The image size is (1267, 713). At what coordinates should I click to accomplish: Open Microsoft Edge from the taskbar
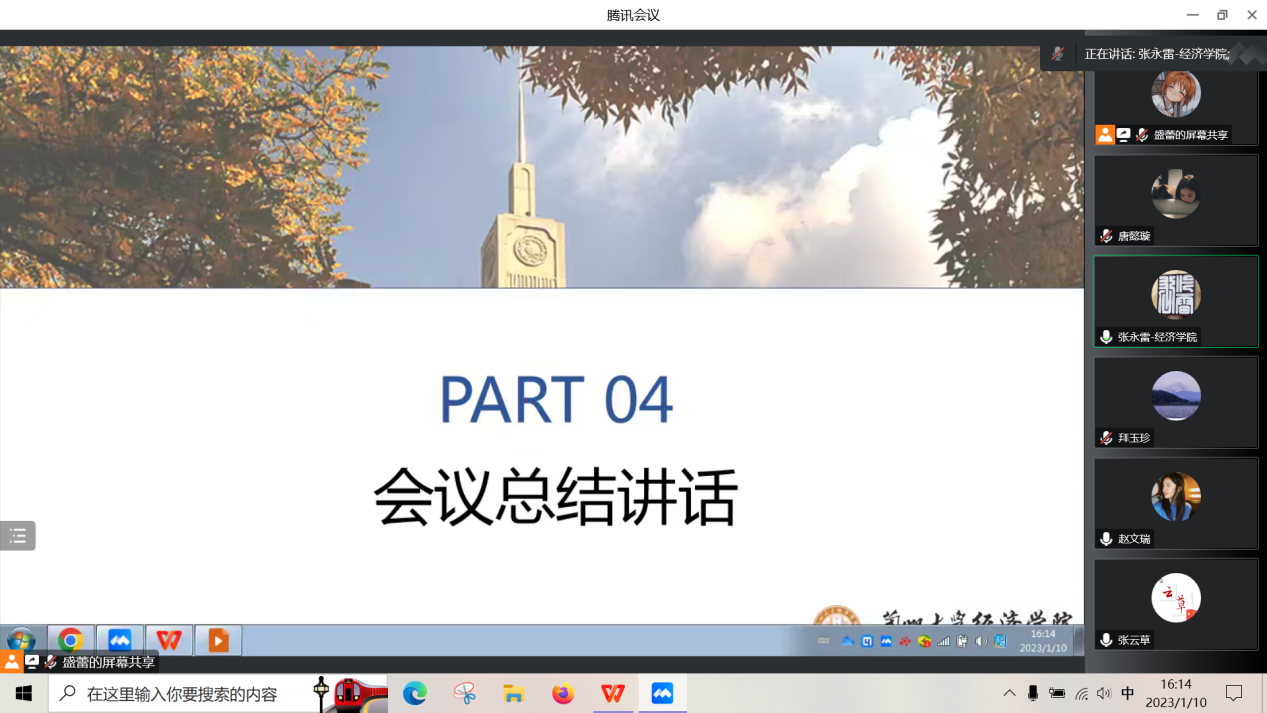(415, 693)
